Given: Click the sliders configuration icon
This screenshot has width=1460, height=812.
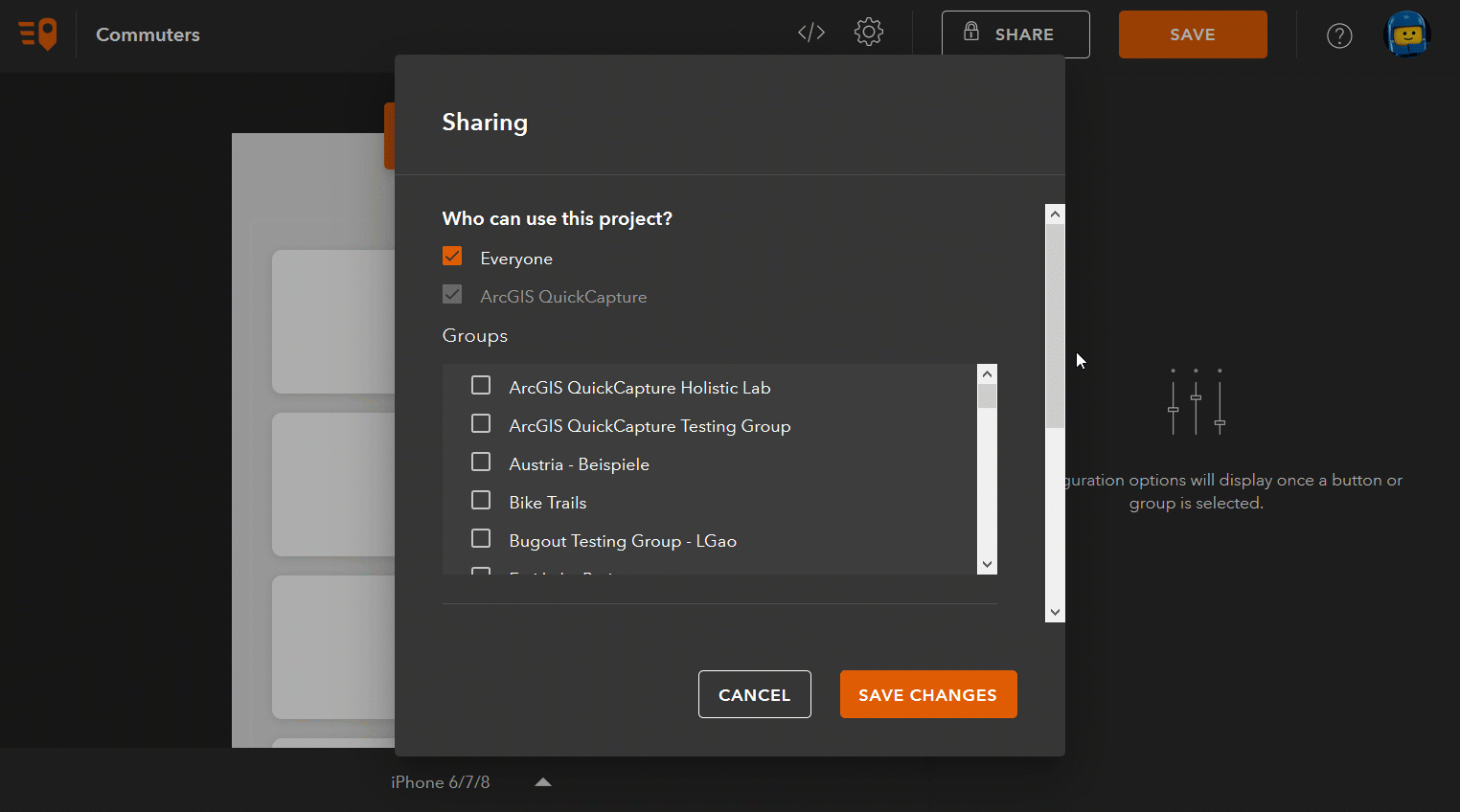Looking at the screenshot, I should click(1196, 402).
